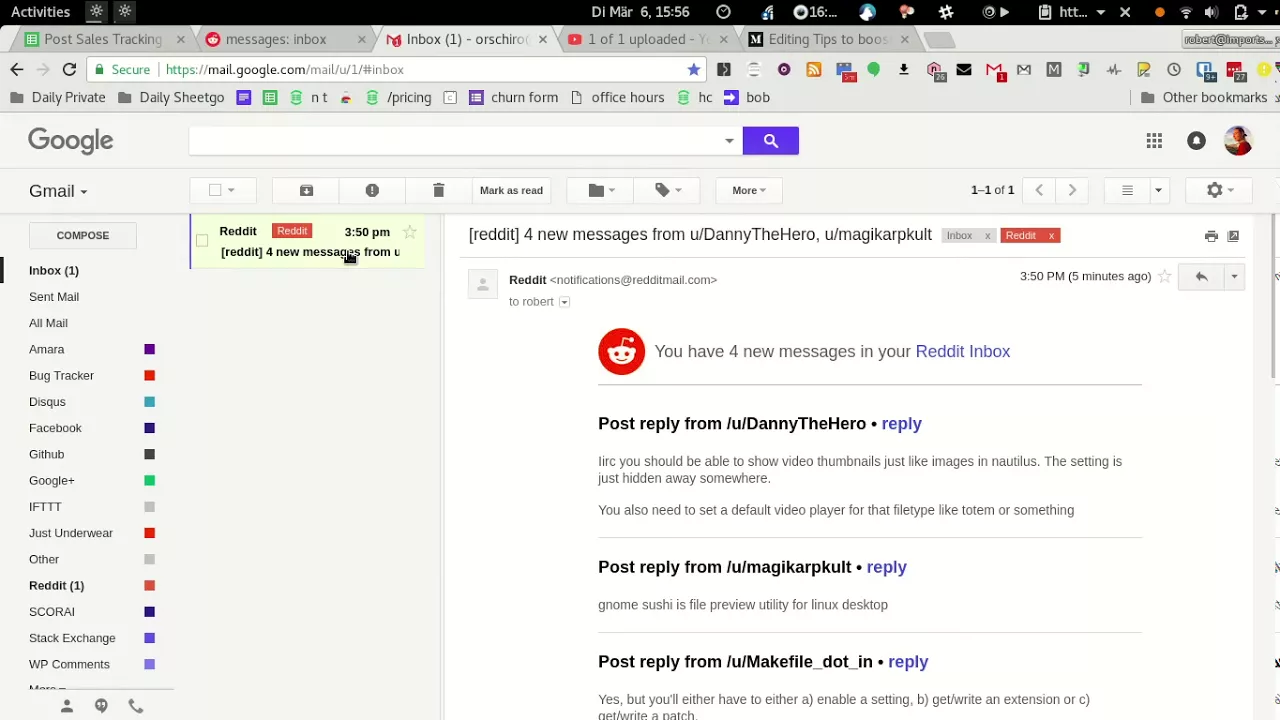Click the COMPOSE button
1280x720 pixels.
click(x=83, y=236)
